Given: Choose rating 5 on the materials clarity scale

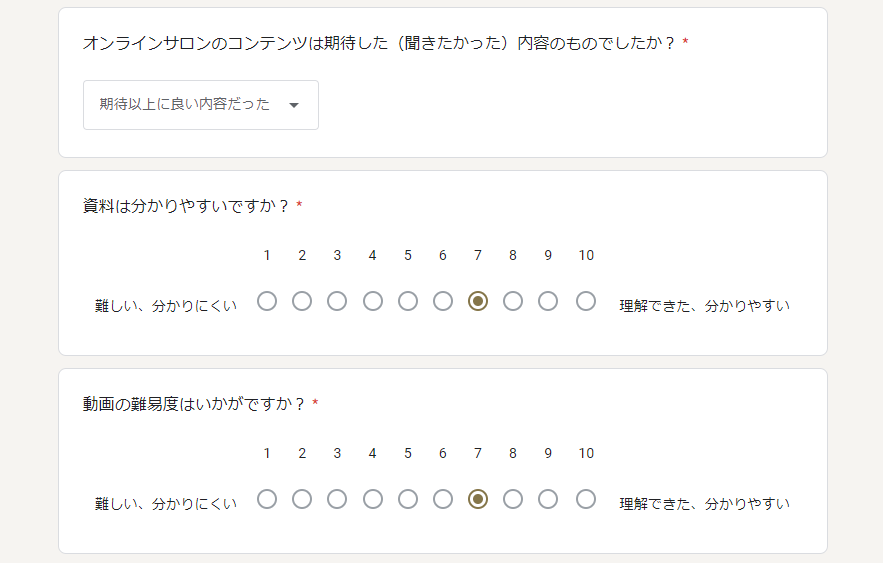Looking at the screenshot, I should pos(408,301).
